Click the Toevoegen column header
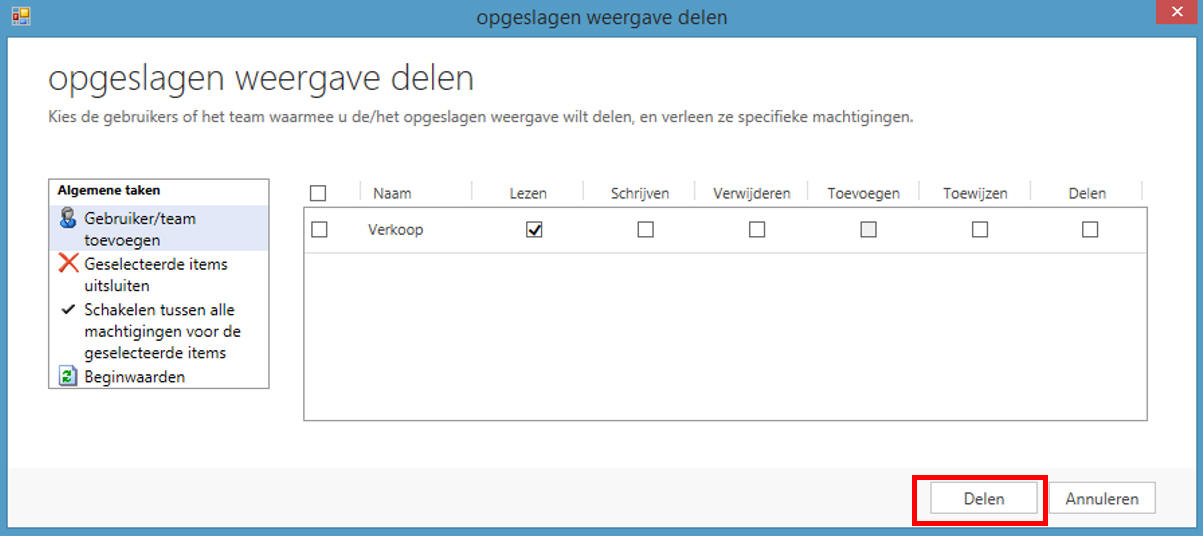The height and width of the screenshot is (536, 1203). tap(864, 193)
